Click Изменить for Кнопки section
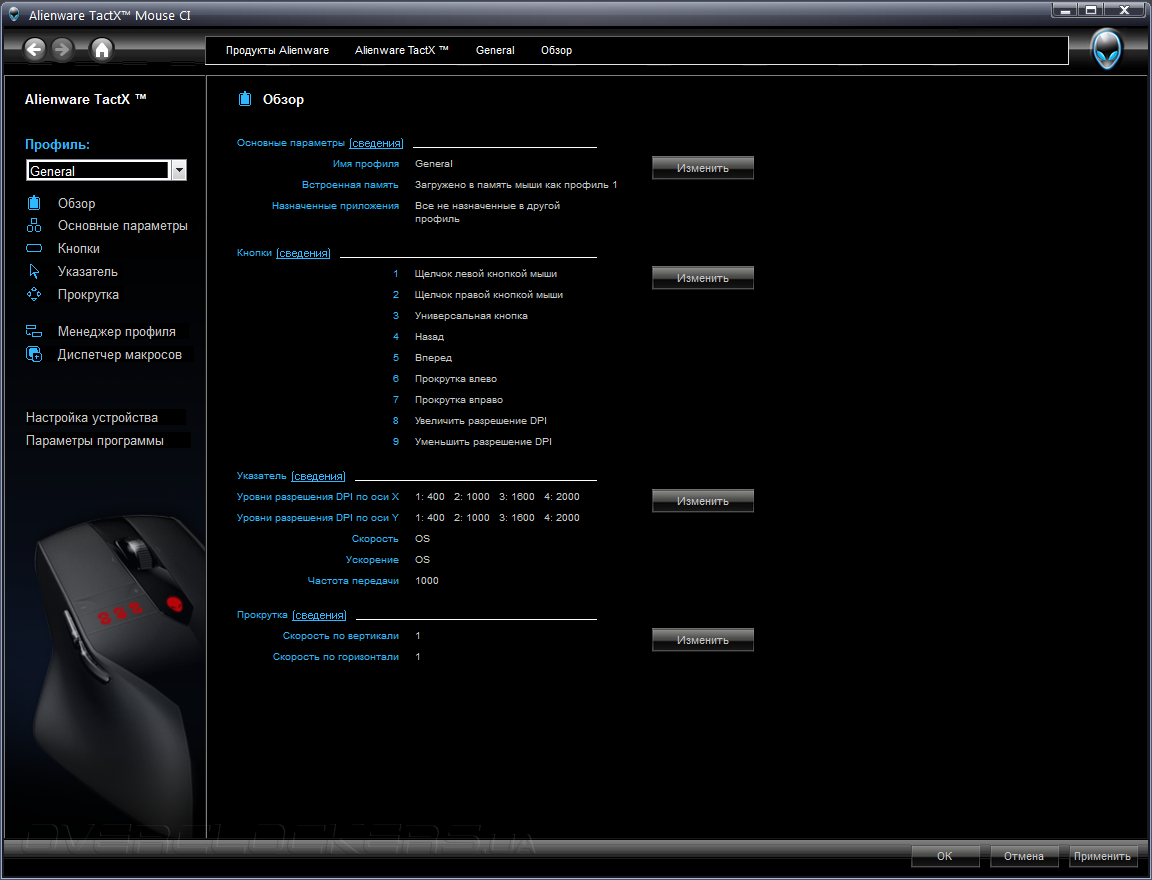 702,278
